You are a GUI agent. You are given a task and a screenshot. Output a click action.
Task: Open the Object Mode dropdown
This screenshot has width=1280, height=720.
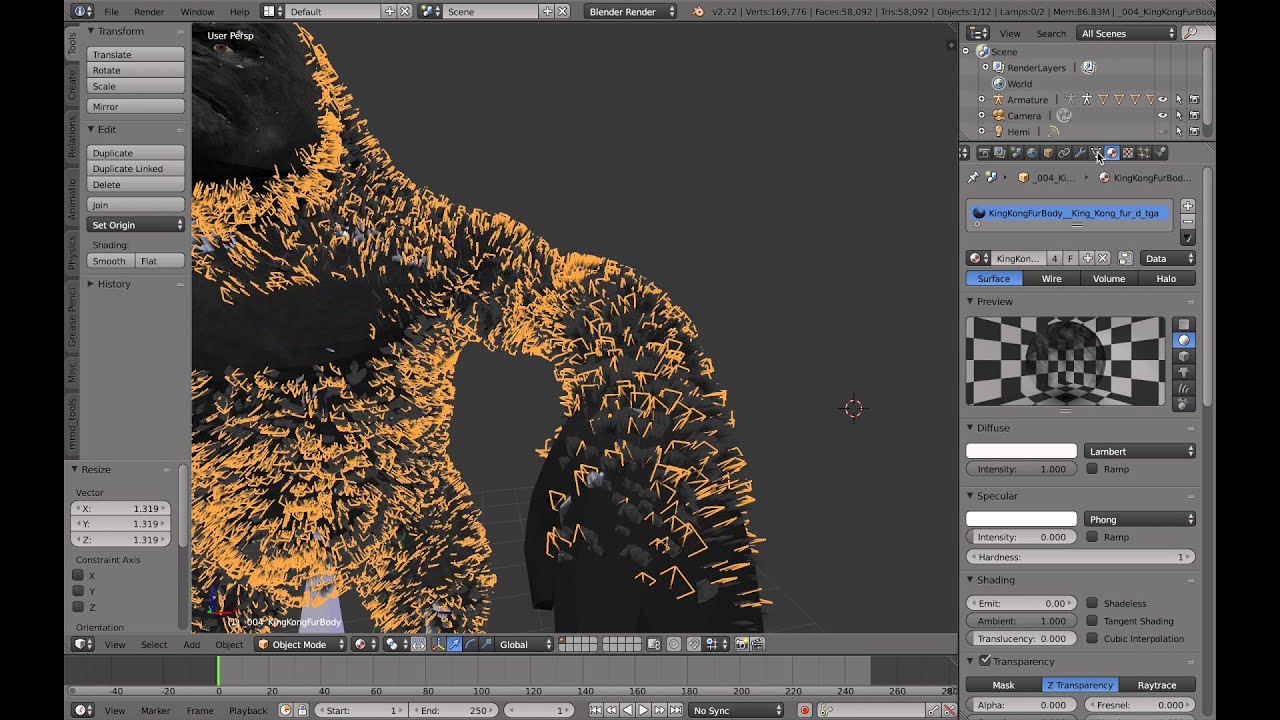click(x=300, y=644)
